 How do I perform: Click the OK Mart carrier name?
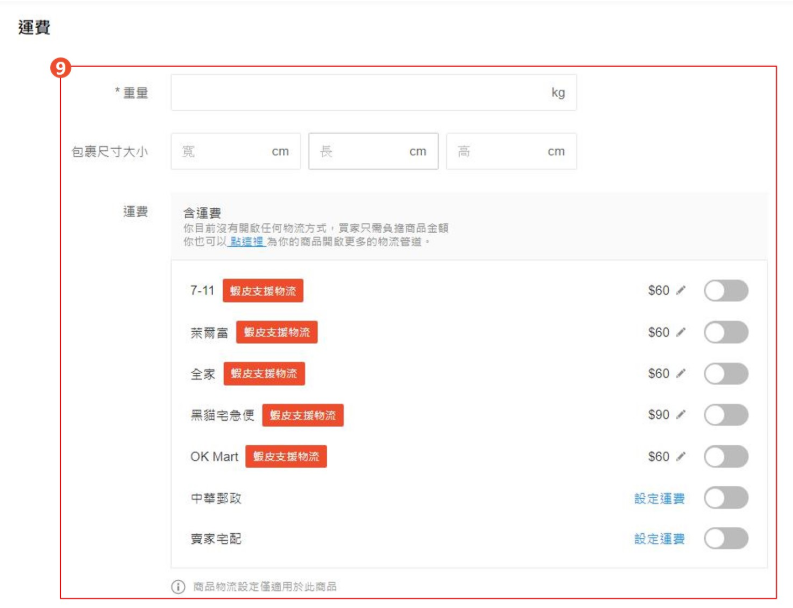coord(214,457)
